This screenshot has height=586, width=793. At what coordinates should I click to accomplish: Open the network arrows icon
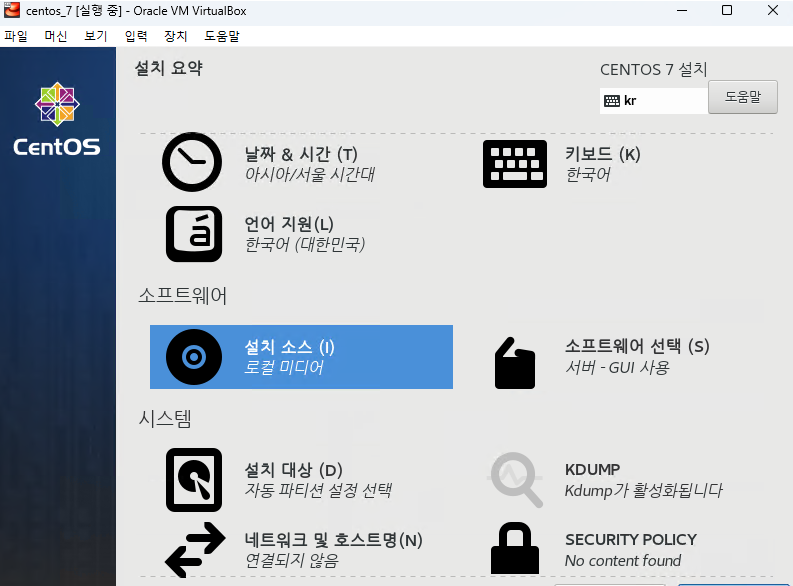pos(195,550)
